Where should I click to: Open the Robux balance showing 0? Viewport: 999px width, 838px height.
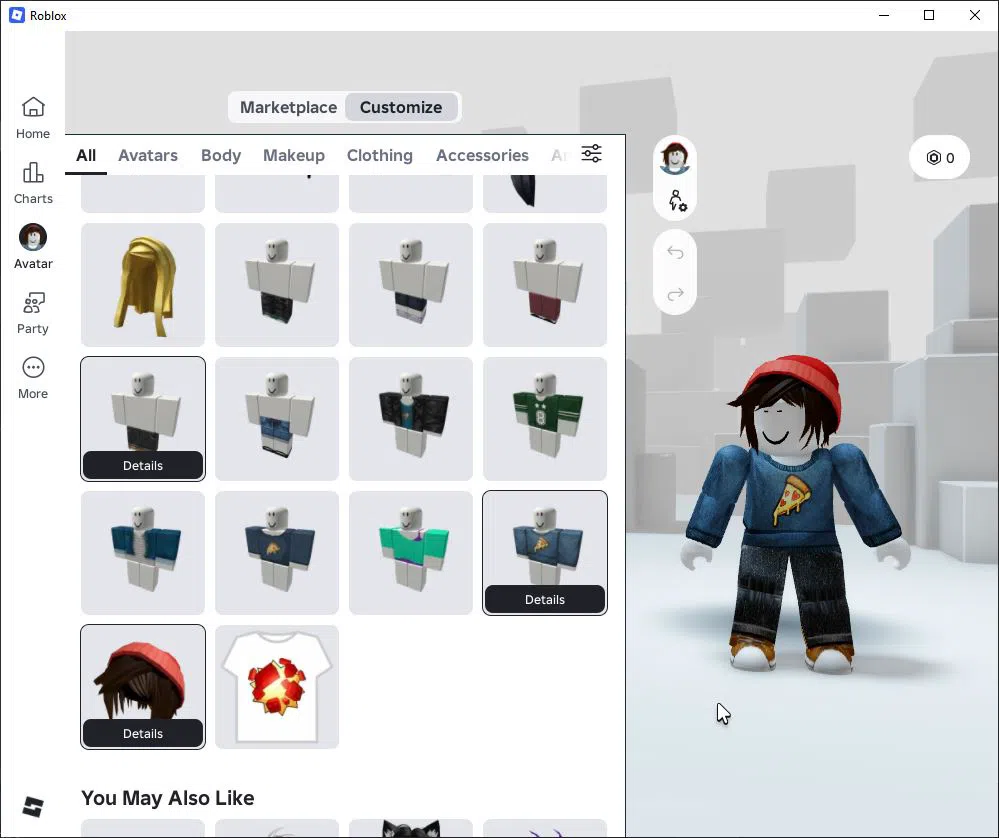click(x=940, y=157)
